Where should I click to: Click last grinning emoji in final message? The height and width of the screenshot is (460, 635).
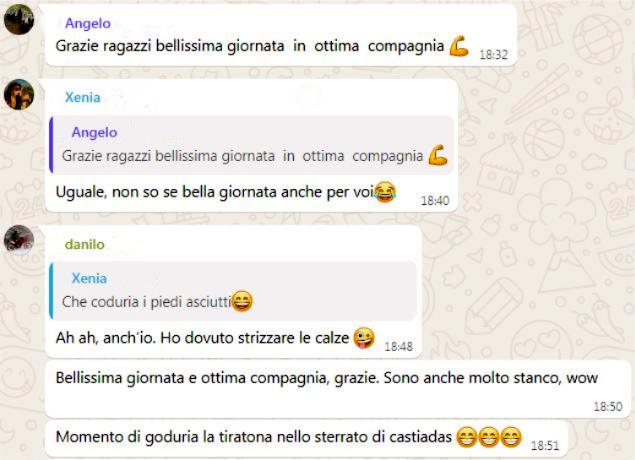pos(511,437)
